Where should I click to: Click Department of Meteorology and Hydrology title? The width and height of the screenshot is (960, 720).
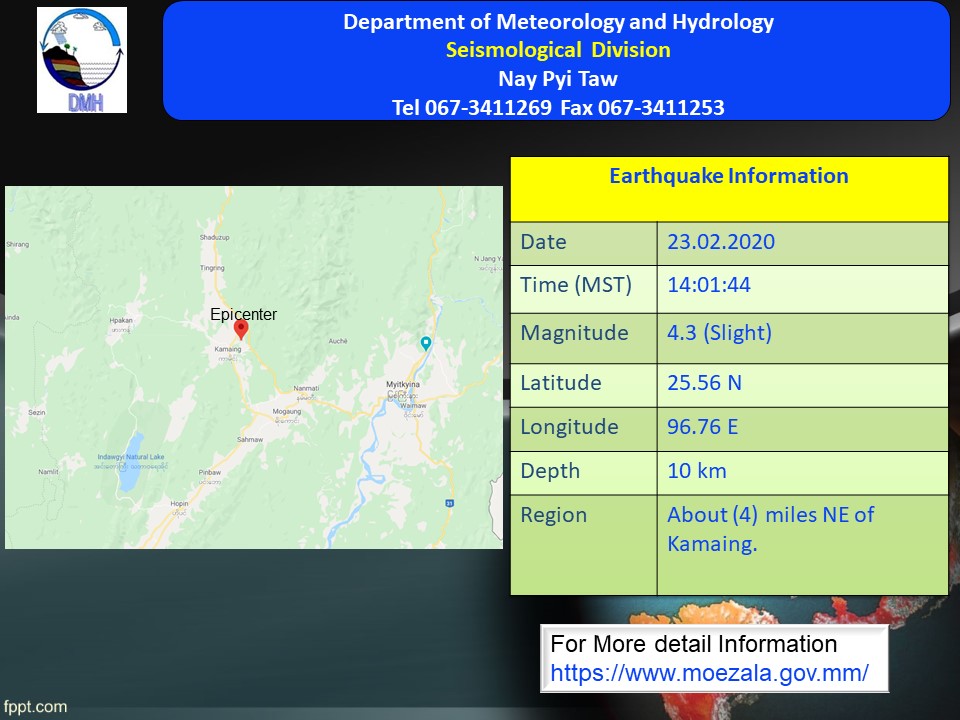click(x=558, y=21)
